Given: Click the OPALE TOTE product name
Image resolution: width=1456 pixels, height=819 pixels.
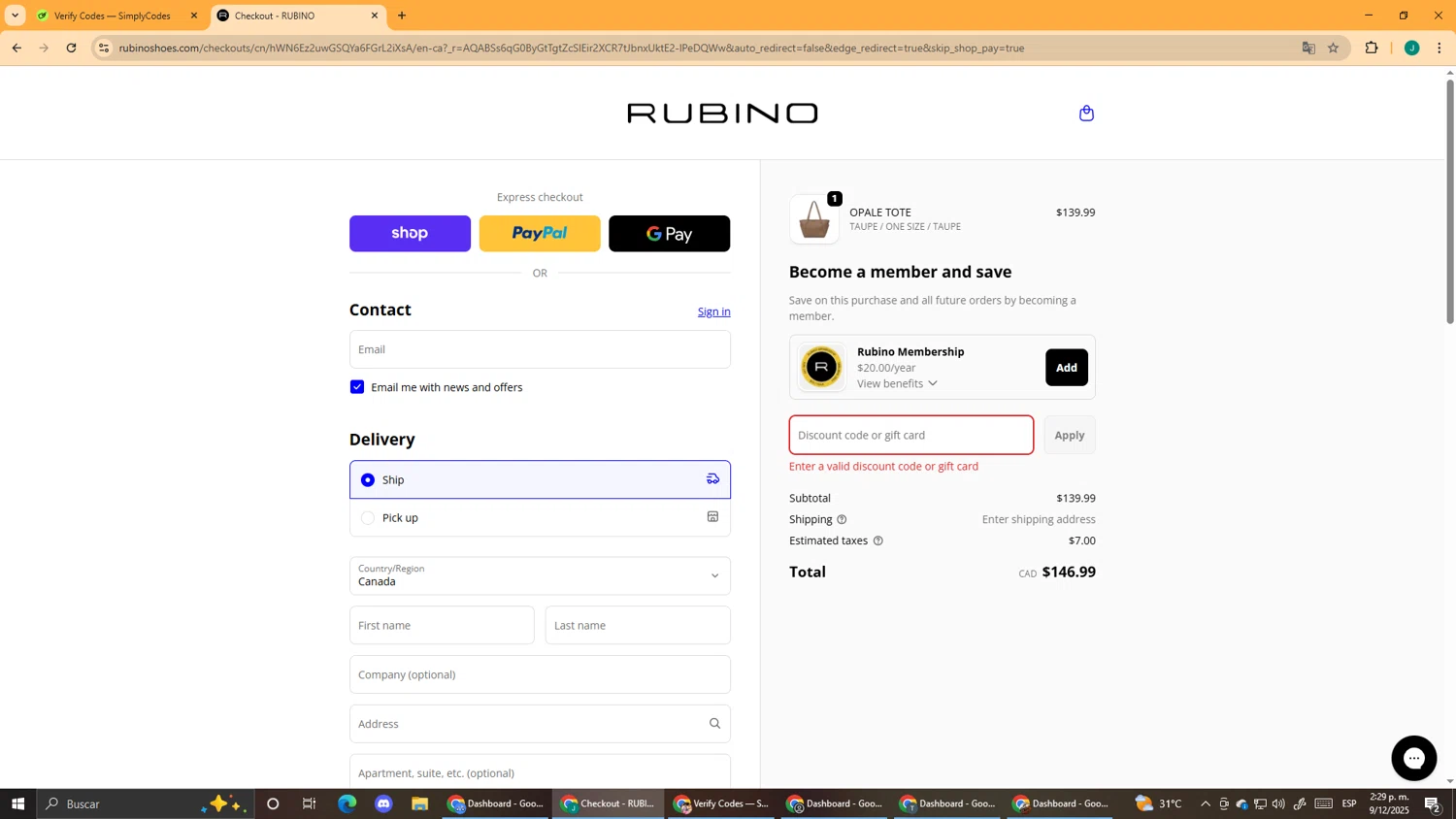Looking at the screenshot, I should tap(879, 213).
